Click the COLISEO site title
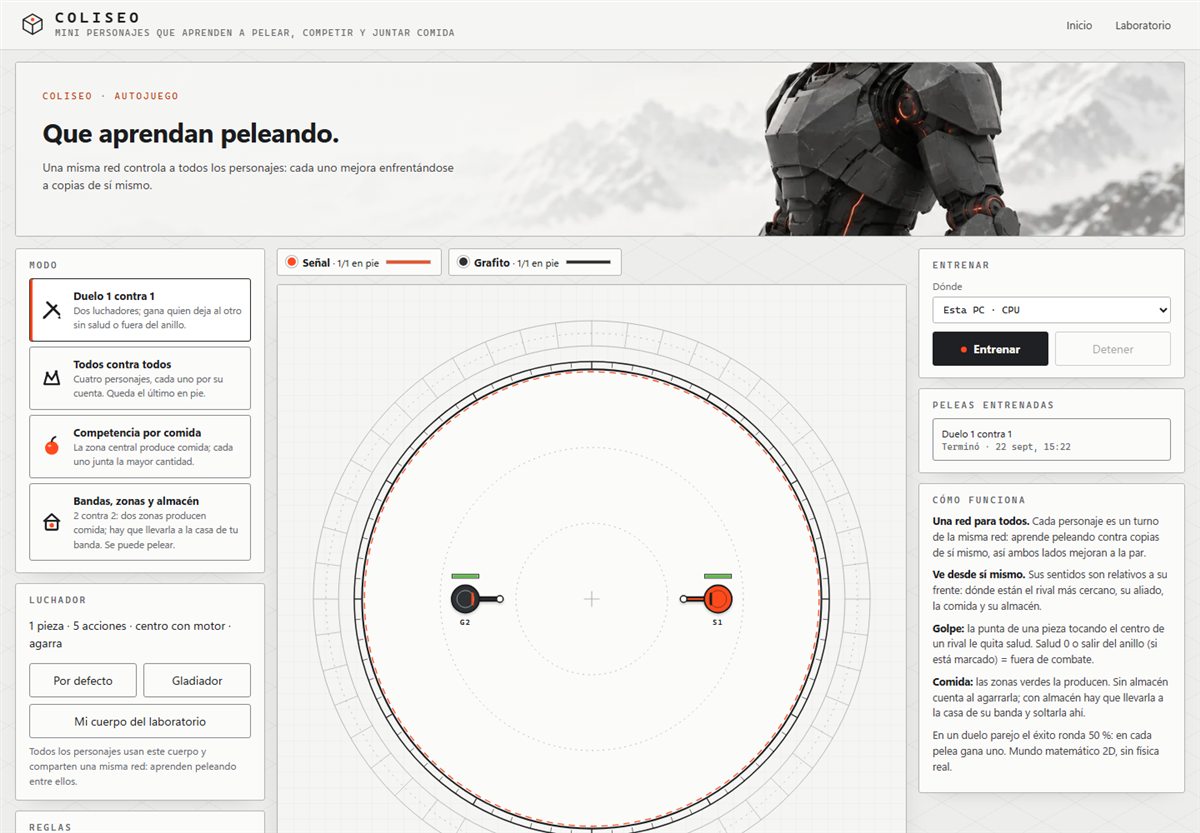 pyautogui.click(x=98, y=17)
